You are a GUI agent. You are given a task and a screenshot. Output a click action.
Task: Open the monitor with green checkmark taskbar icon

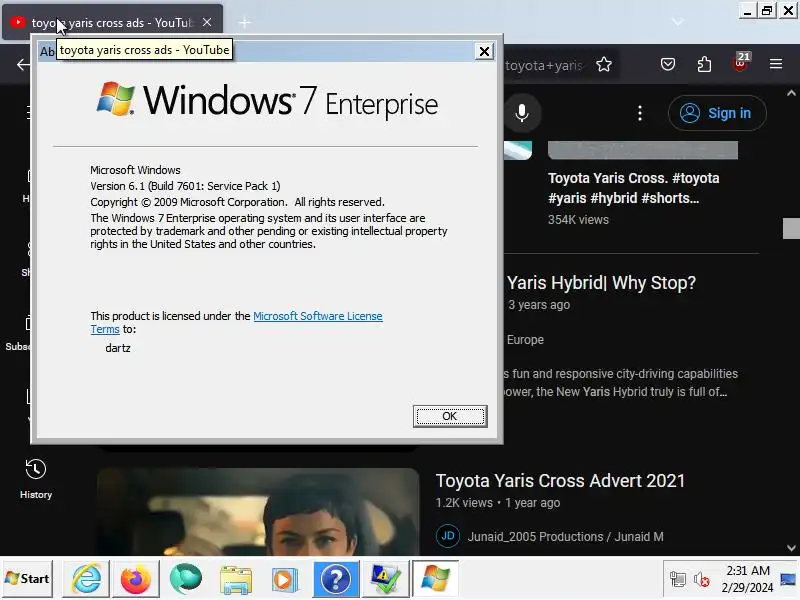(x=385, y=579)
